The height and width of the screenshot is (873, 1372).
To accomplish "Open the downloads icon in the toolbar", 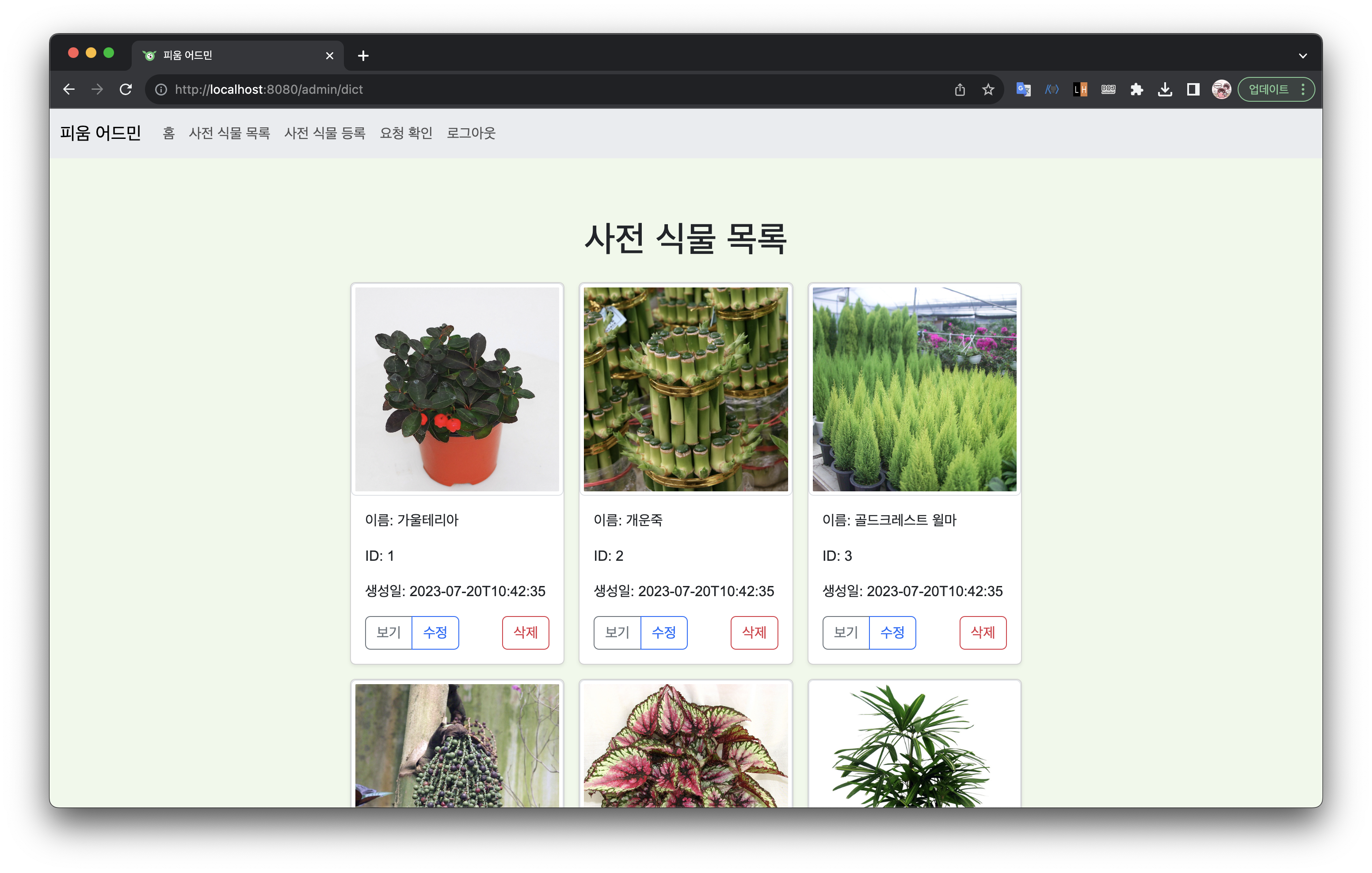I will click(x=1165, y=89).
